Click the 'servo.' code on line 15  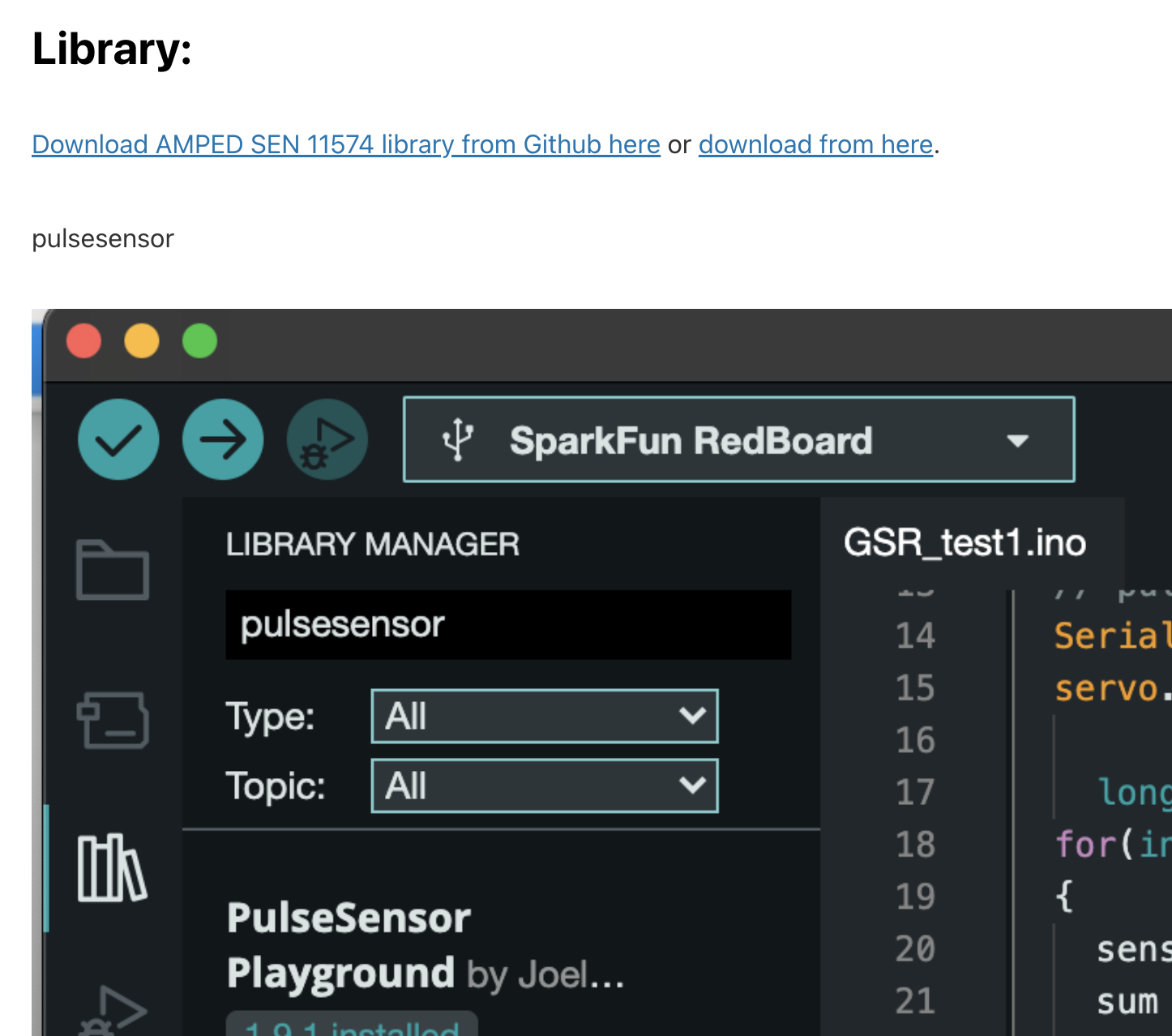[x=1112, y=688]
